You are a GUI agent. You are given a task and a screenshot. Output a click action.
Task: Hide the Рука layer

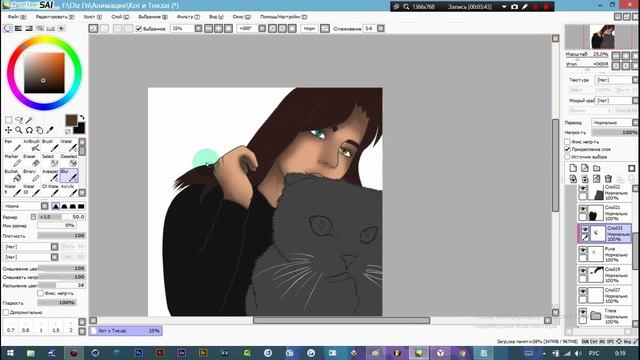point(583,250)
